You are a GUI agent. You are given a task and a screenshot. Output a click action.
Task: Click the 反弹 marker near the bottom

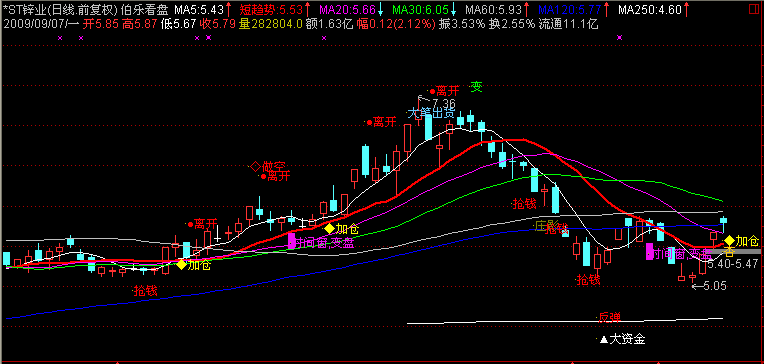pos(609,317)
